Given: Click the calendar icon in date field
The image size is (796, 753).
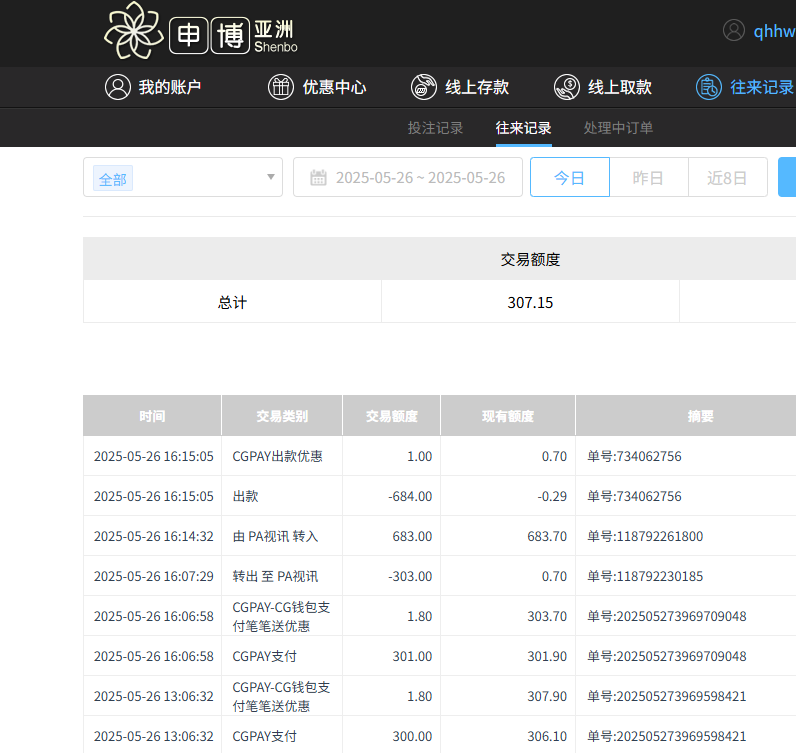Looking at the screenshot, I should (x=319, y=178).
